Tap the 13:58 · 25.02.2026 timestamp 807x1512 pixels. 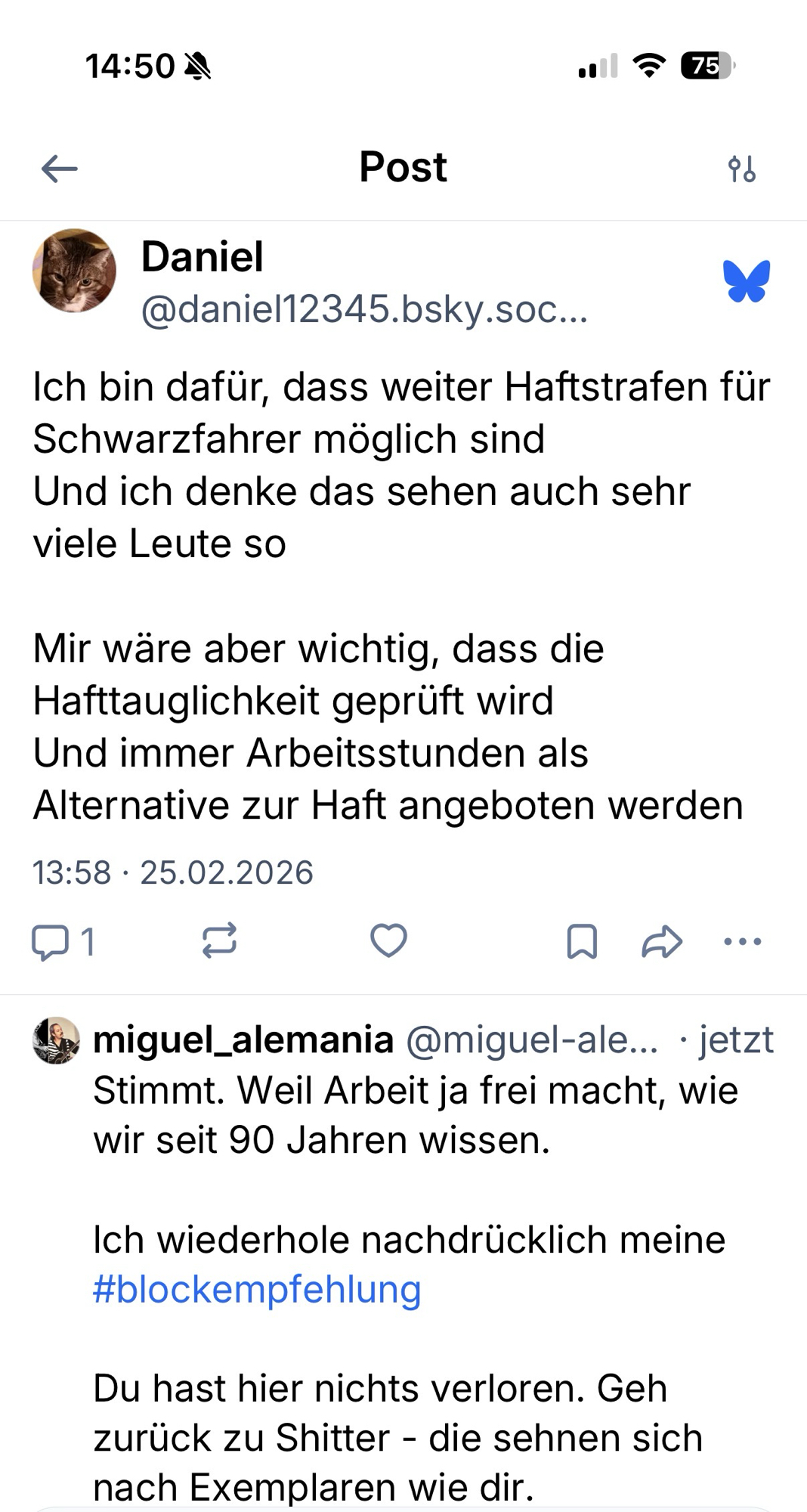[x=172, y=872]
